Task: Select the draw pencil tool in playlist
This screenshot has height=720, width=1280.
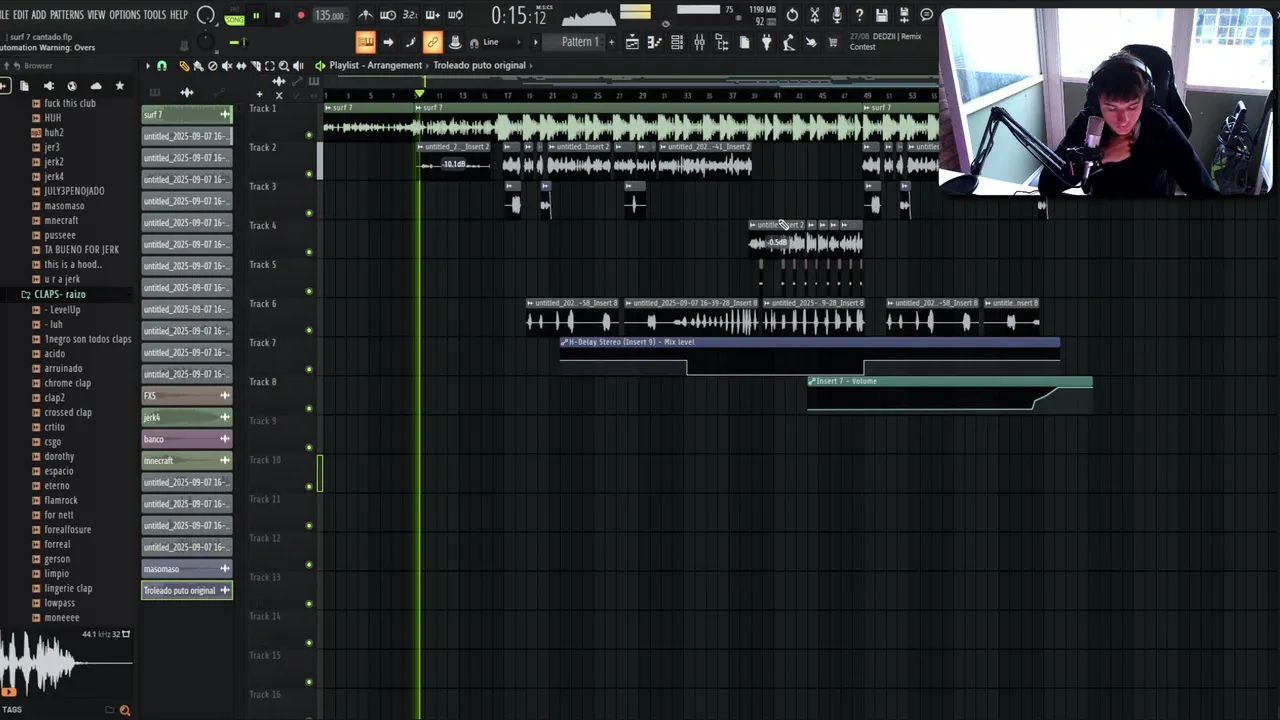Action: click(x=184, y=66)
